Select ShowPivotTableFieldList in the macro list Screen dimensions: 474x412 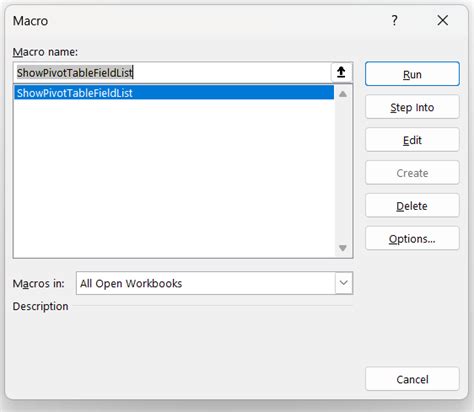pos(174,93)
